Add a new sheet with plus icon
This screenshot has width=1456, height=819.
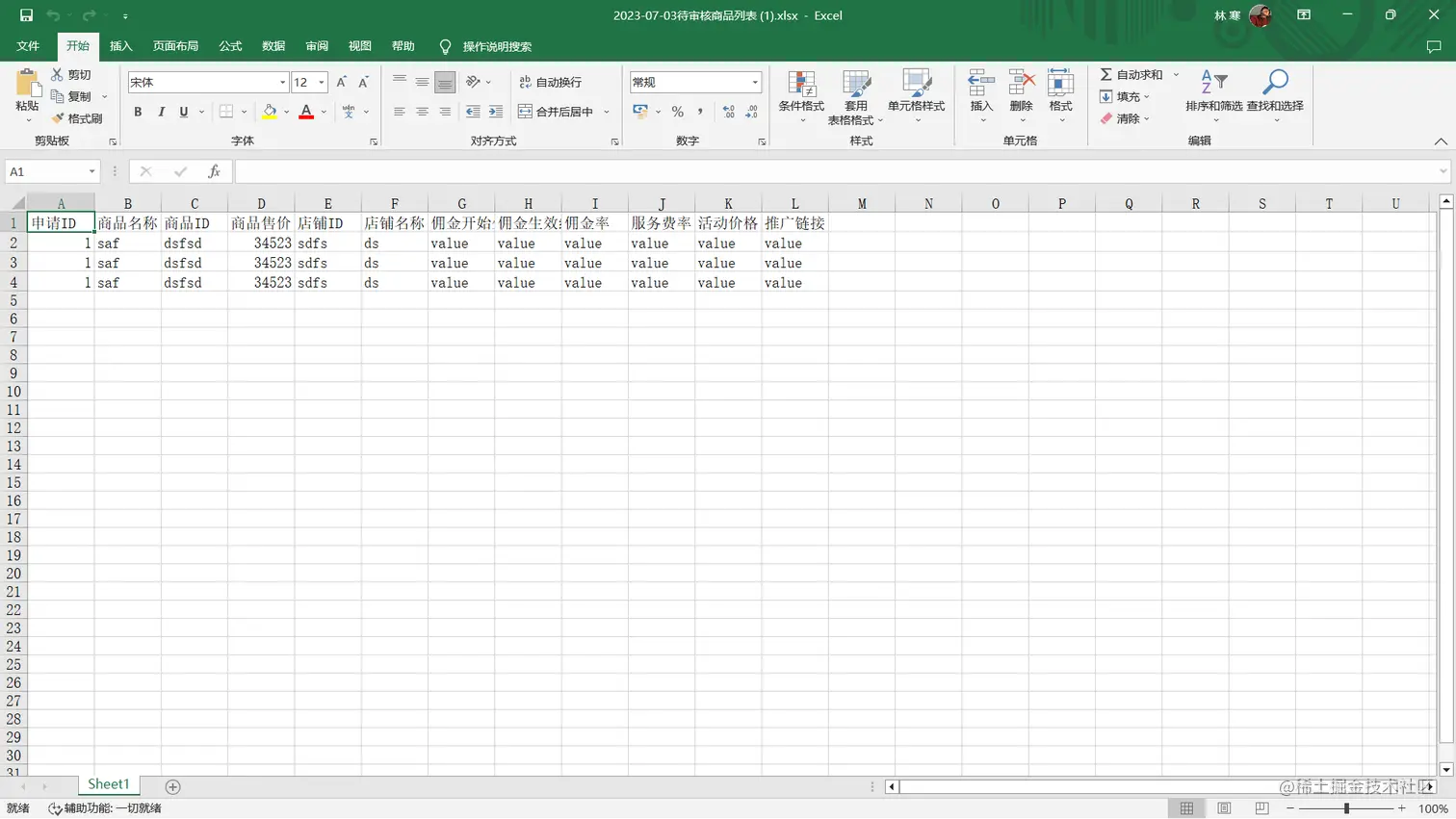pyautogui.click(x=172, y=786)
